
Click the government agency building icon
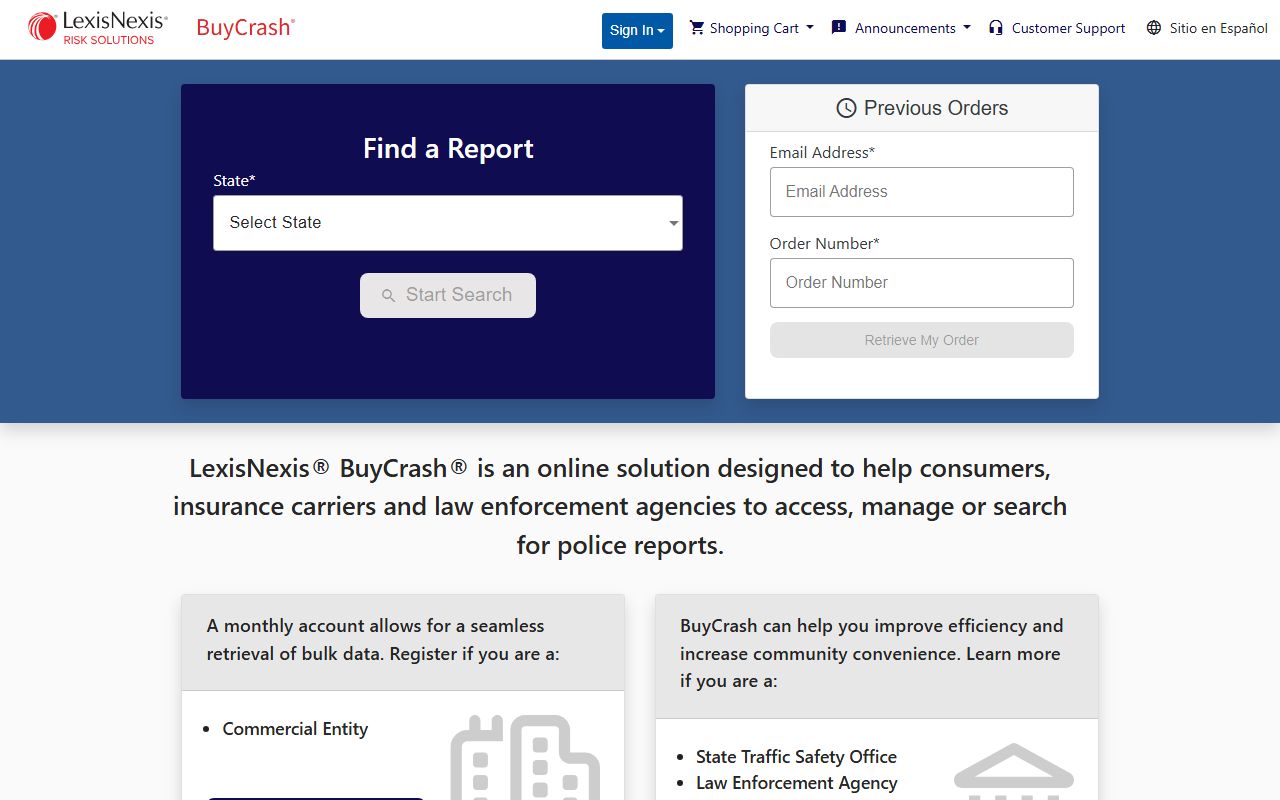[1013, 770]
